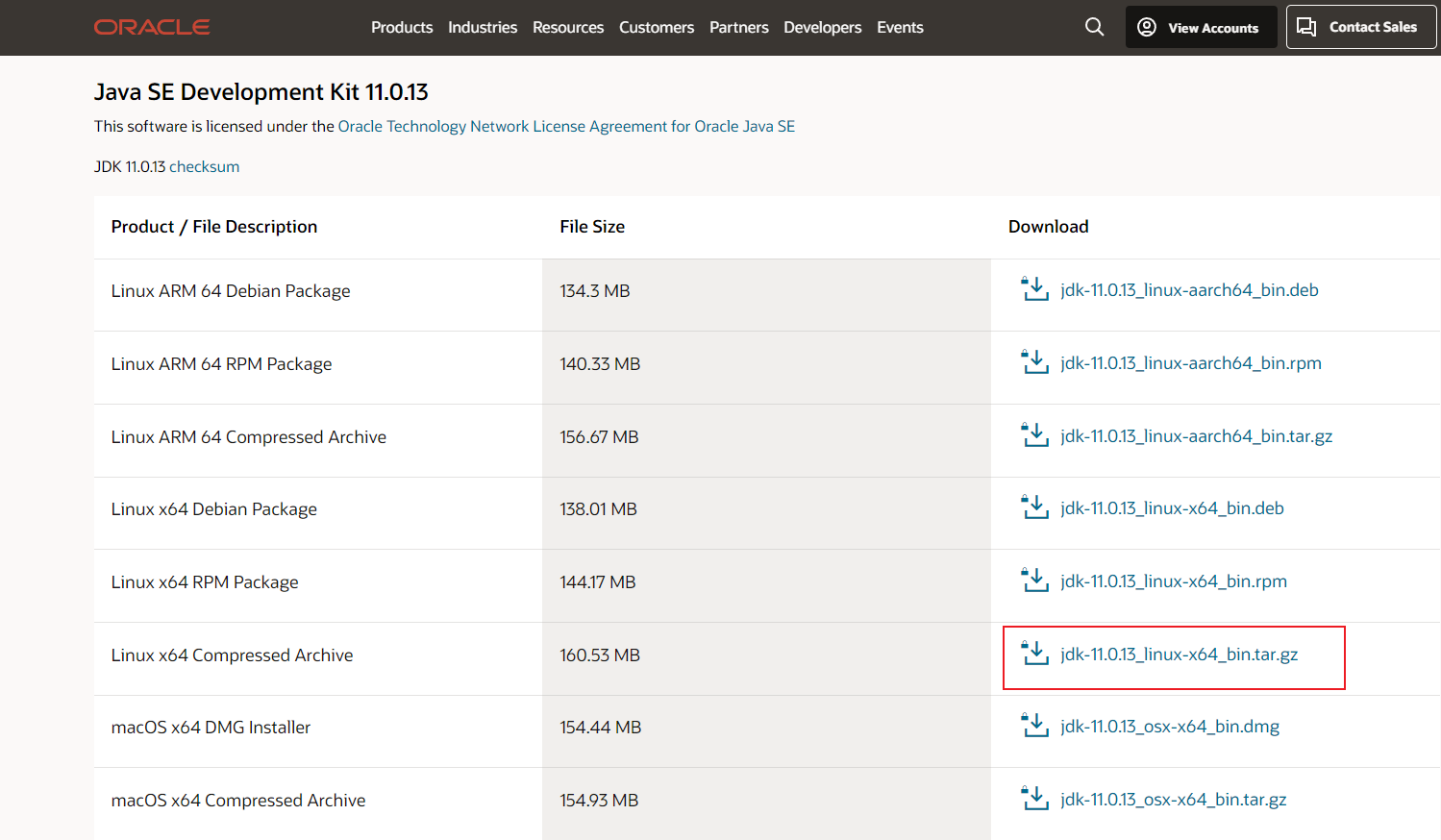The image size is (1441, 840).
Task: Click download icon for linux-aarch64_bin.tar.gz
Action: [1035, 435]
